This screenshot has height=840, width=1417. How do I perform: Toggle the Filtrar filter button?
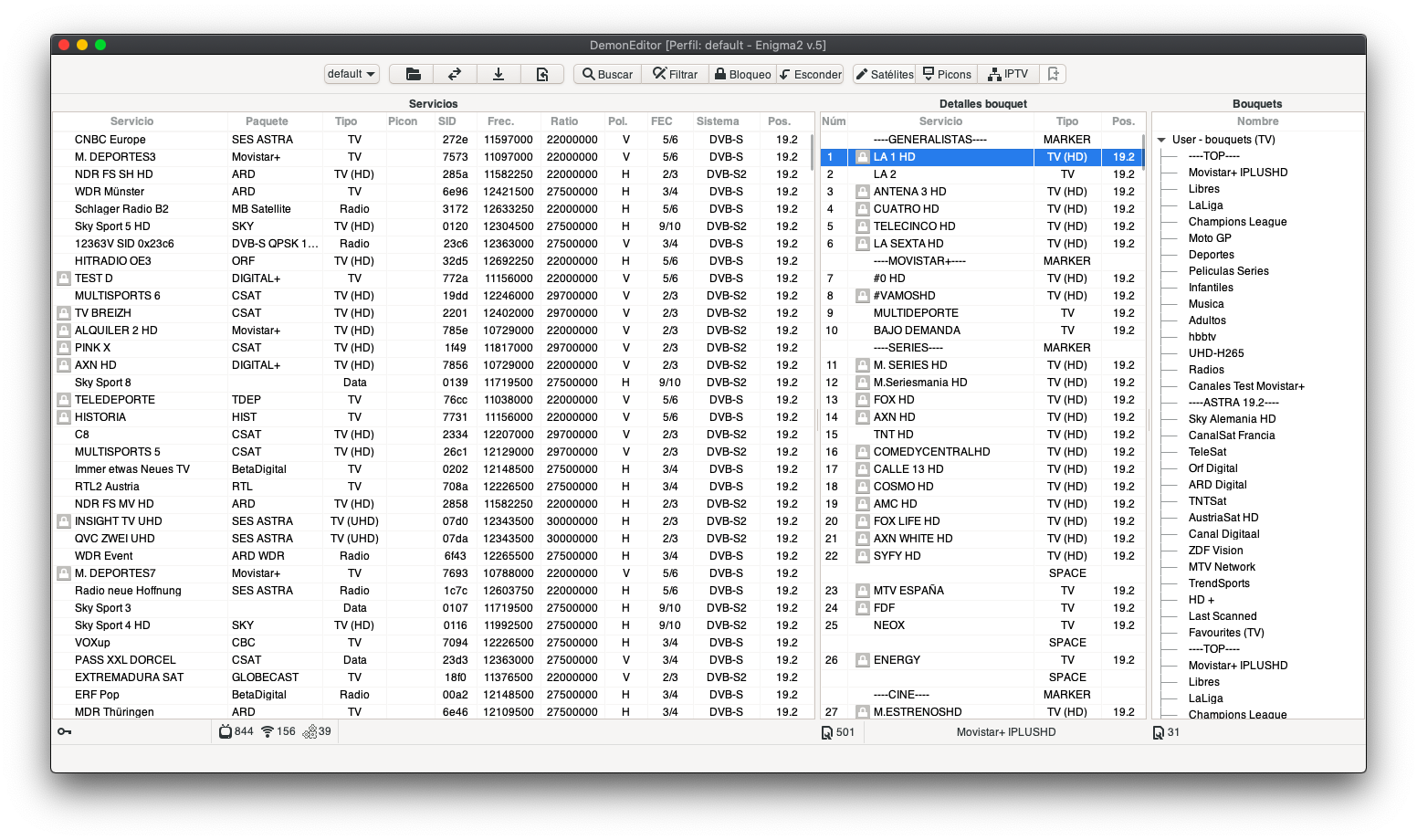(675, 74)
